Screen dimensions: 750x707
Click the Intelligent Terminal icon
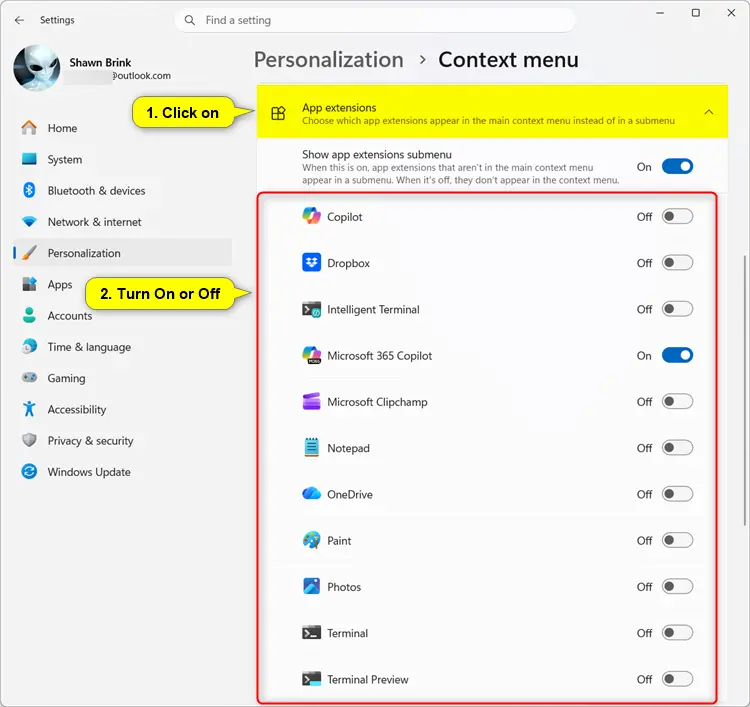click(311, 309)
